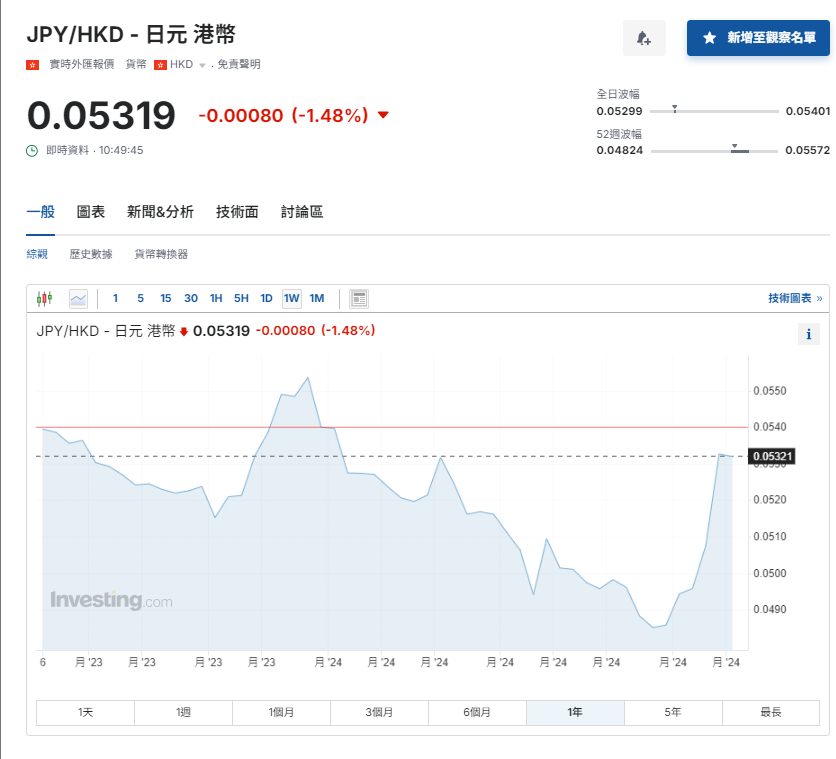Open the HKD currency dropdown

(201, 63)
